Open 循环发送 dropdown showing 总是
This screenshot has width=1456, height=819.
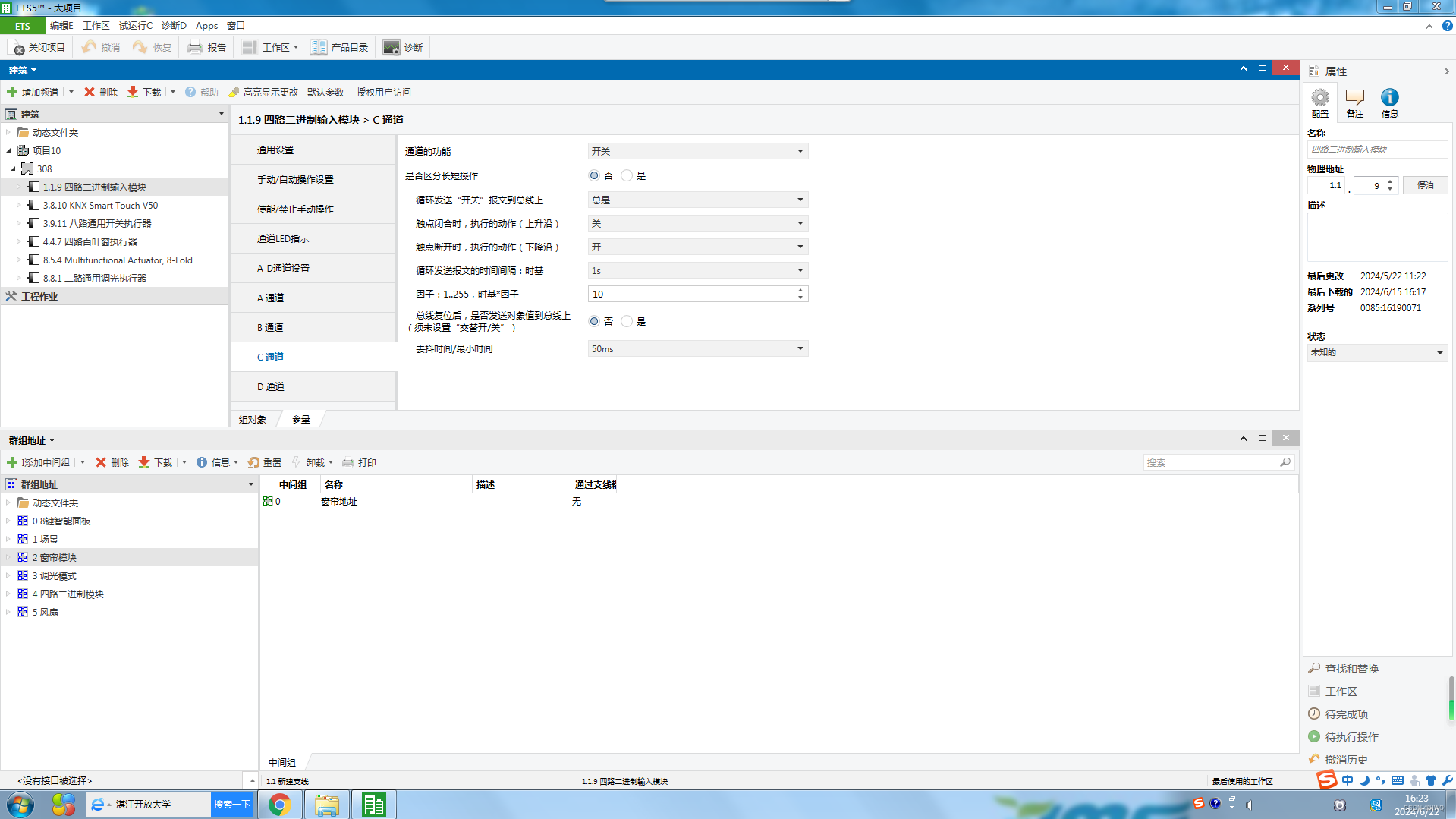pos(697,200)
